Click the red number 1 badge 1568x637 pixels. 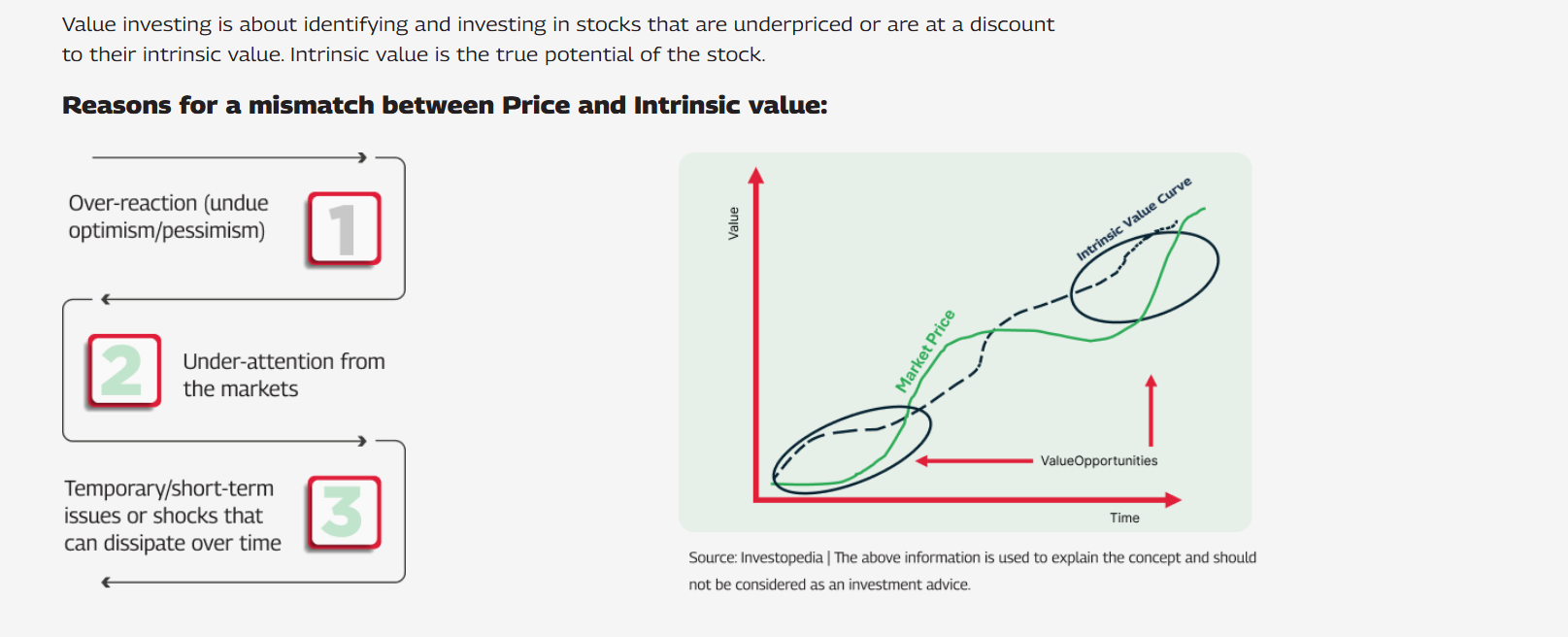[344, 229]
